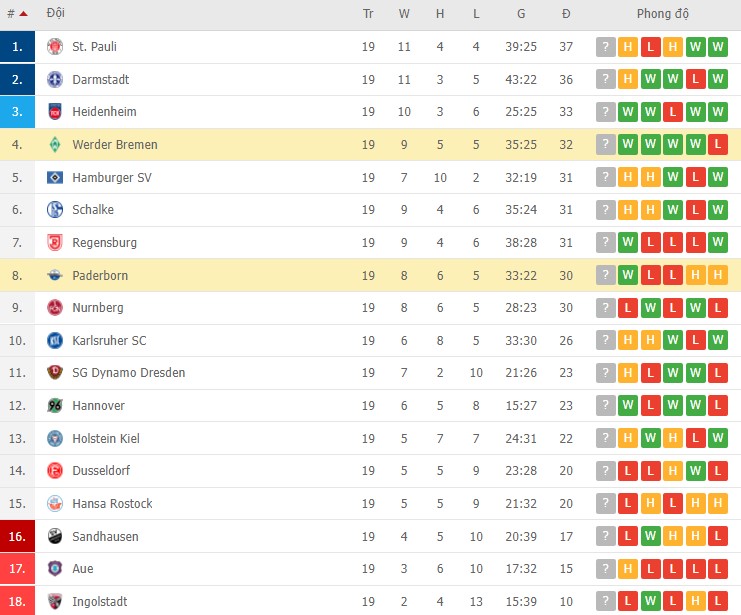Click the Ingolstadt club logo
741x615 pixels.
[55, 602]
